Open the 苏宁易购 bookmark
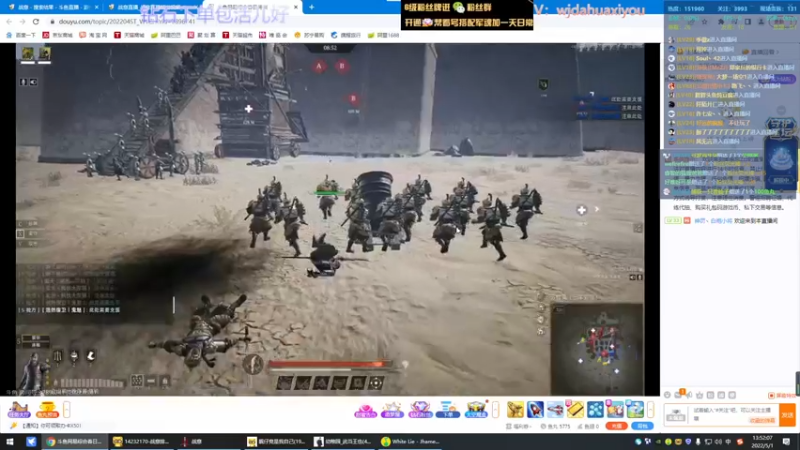 coord(309,35)
